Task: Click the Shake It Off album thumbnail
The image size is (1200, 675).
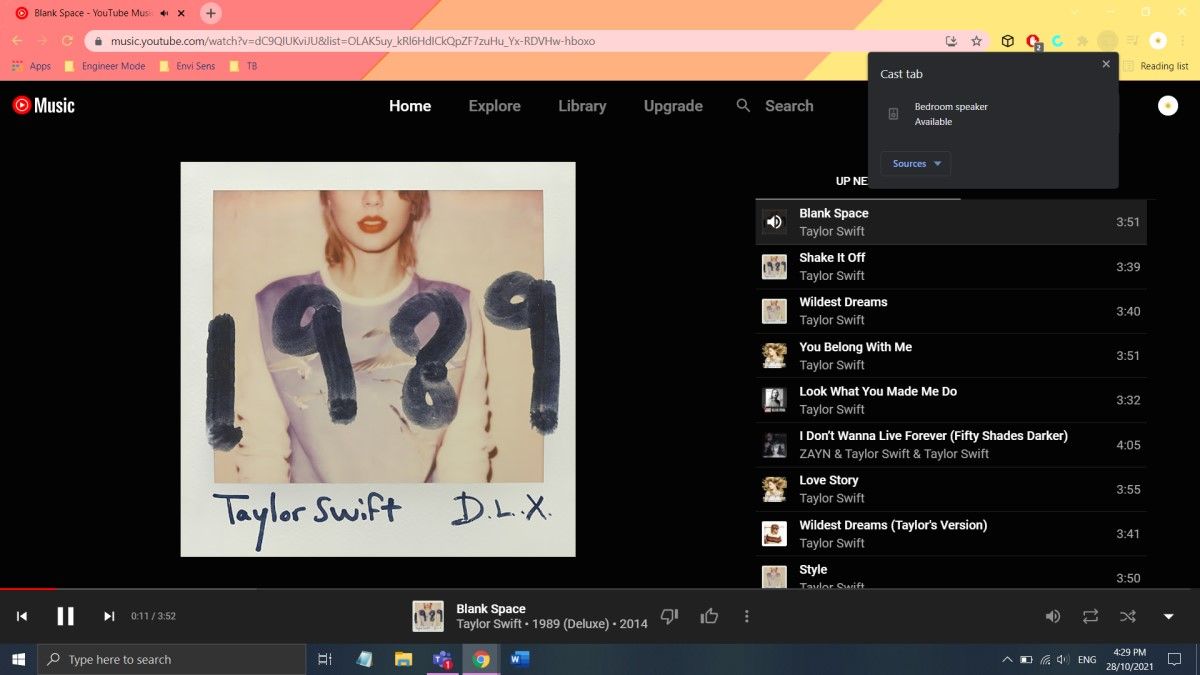Action: coord(774,266)
